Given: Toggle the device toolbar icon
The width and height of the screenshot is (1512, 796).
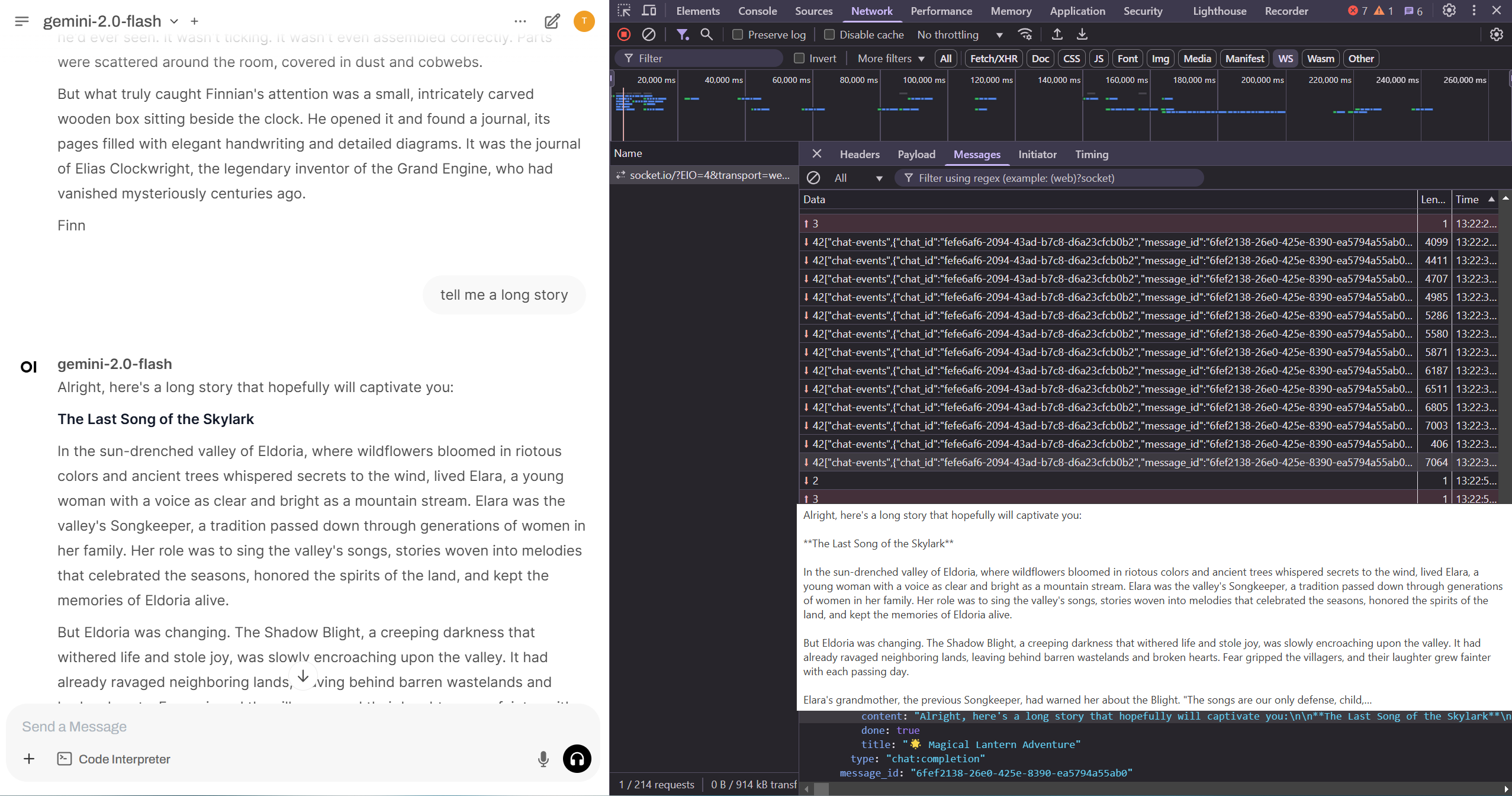Looking at the screenshot, I should click(x=649, y=11).
